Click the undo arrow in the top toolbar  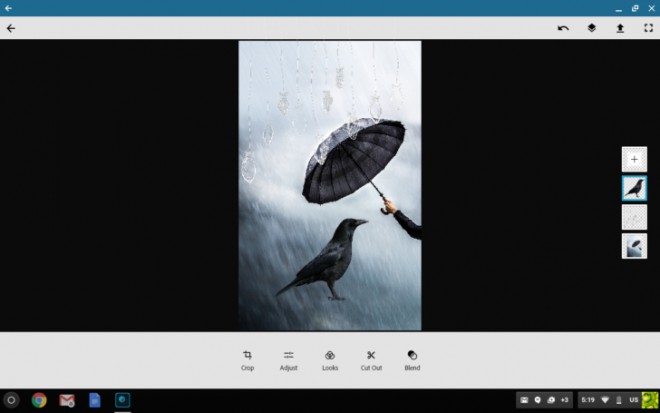[563, 28]
